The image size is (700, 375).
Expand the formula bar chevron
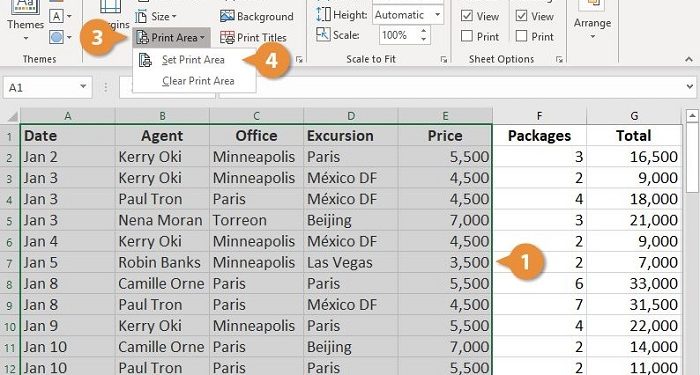point(691,87)
